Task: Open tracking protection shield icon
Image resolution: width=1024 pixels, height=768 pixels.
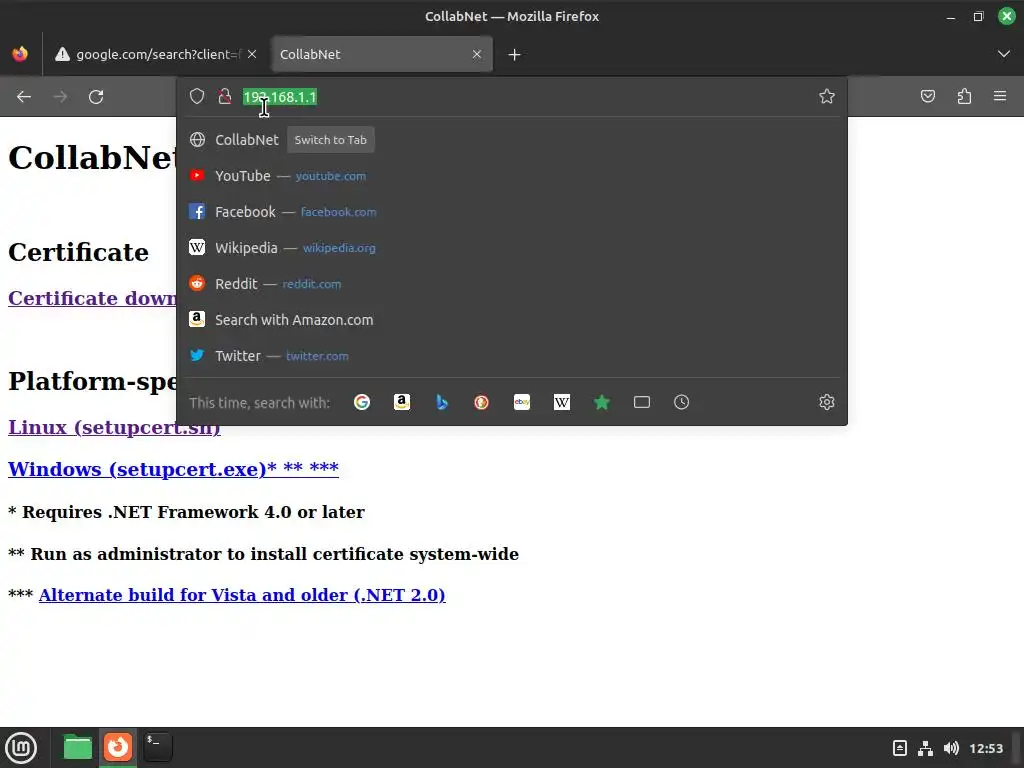Action: pos(197,97)
